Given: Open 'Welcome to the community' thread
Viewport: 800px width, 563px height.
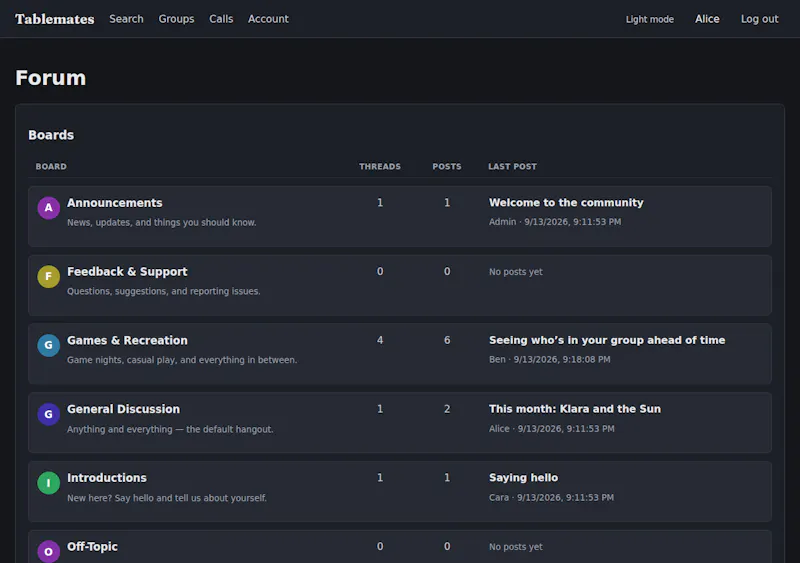Looking at the screenshot, I should (x=566, y=203).
